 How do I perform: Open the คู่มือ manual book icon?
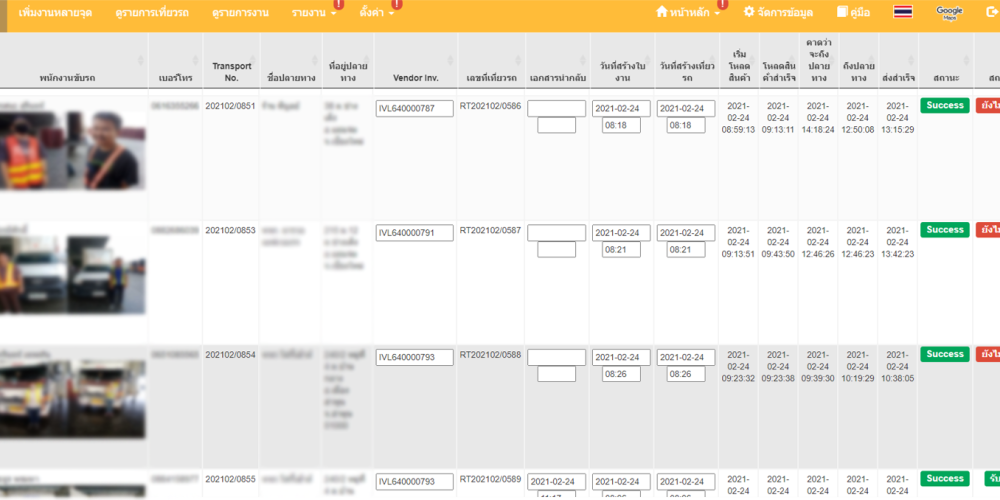click(x=842, y=12)
